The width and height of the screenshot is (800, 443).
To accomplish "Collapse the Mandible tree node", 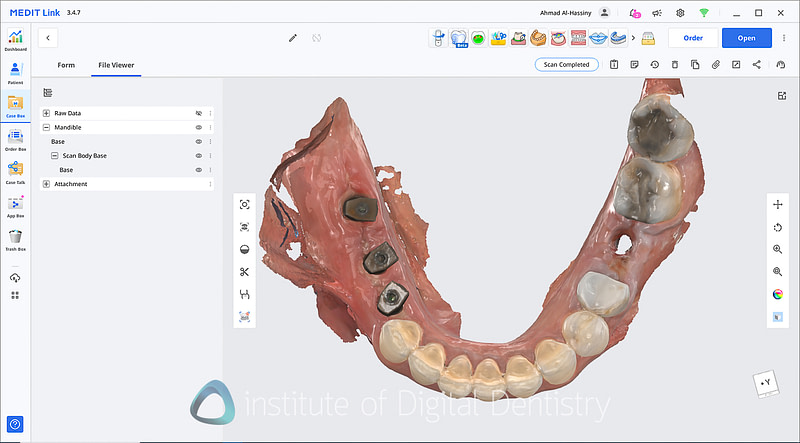I will click(46, 128).
